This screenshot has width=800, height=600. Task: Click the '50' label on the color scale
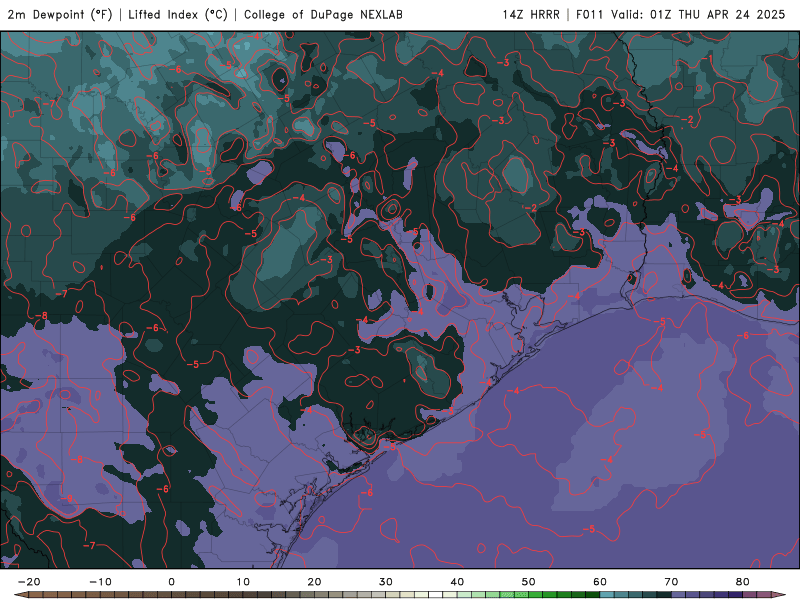(529, 582)
